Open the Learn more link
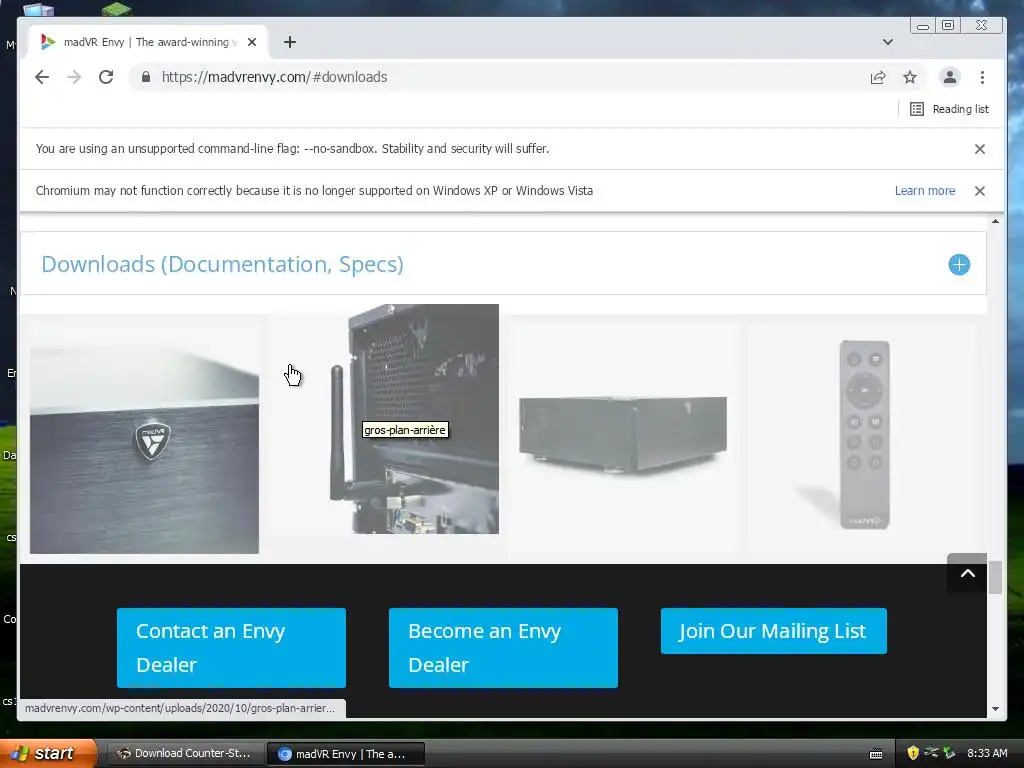 click(x=925, y=191)
